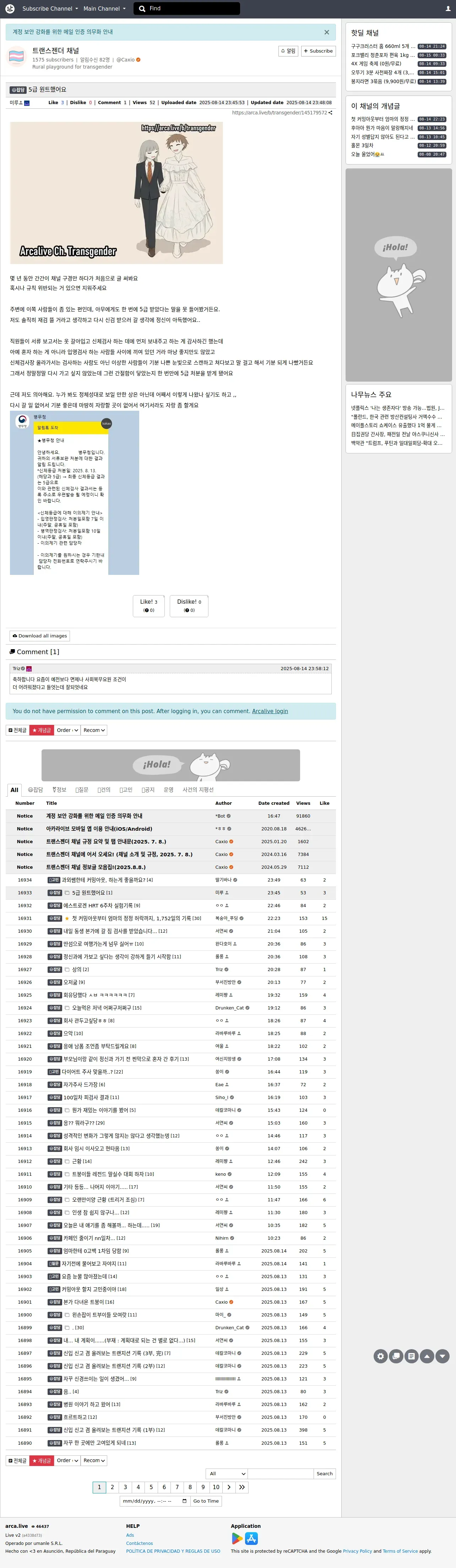Click the ¡Hola! cat ad banner in the sidebar
This screenshot has width=456, height=1568.
click(398, 275)
